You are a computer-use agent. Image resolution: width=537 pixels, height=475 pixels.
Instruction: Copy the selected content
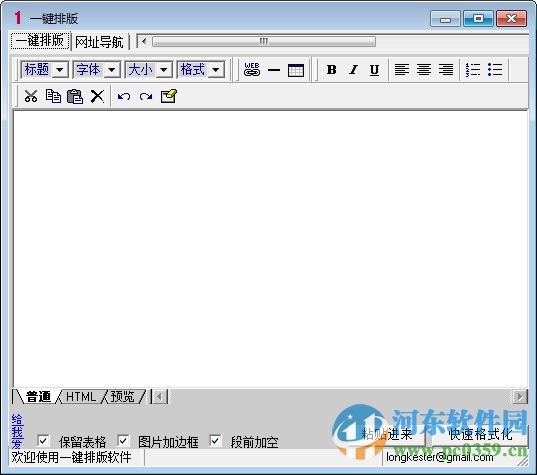tap(53, 96)
